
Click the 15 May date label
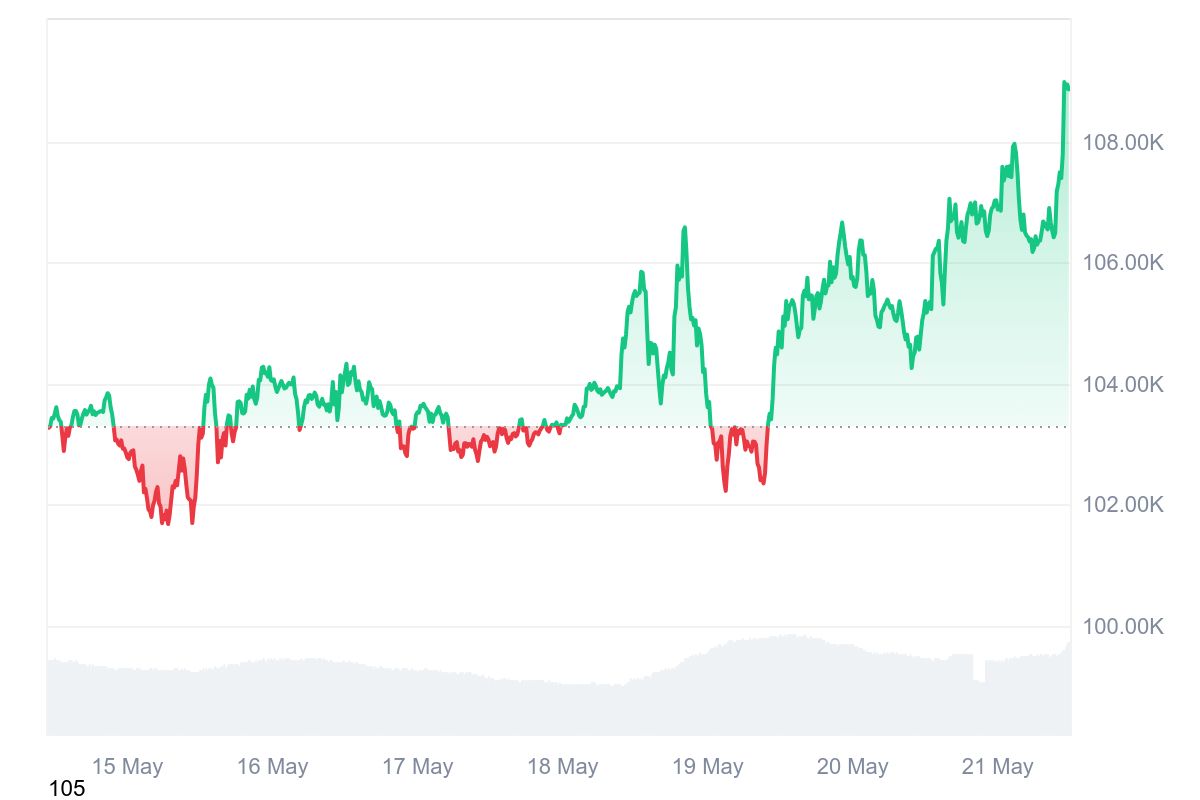tap(127, 767)
